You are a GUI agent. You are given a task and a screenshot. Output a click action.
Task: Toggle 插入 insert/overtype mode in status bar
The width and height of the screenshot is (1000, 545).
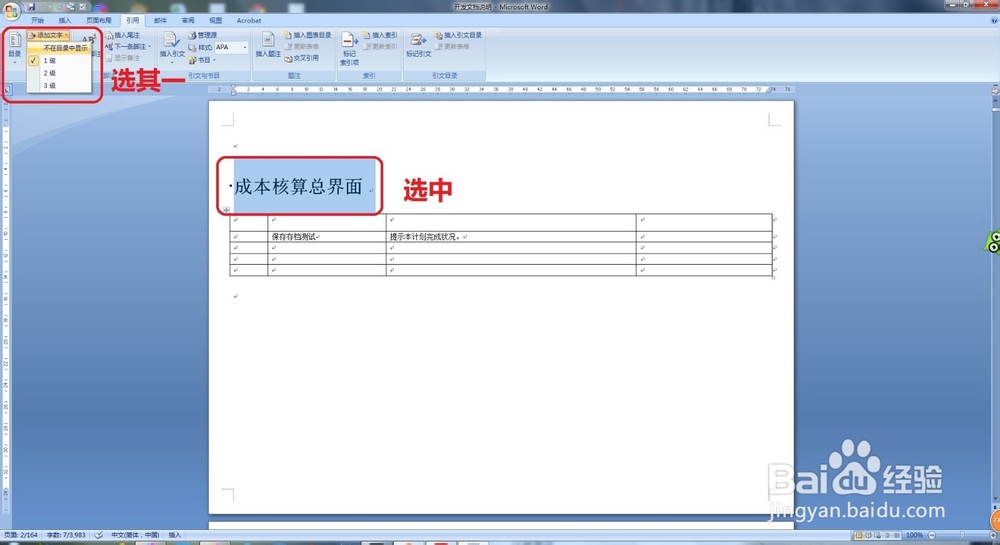tap(175, 535)
